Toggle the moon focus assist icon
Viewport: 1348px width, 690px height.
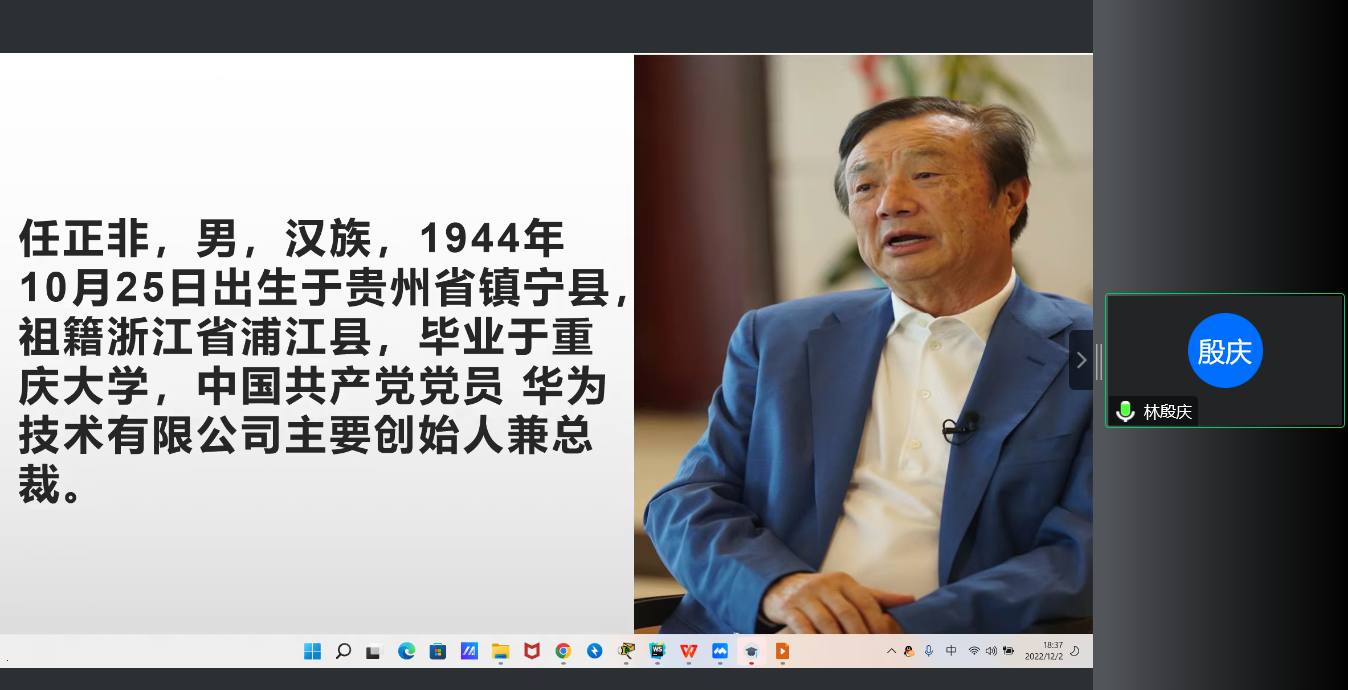coord(1075,651)
